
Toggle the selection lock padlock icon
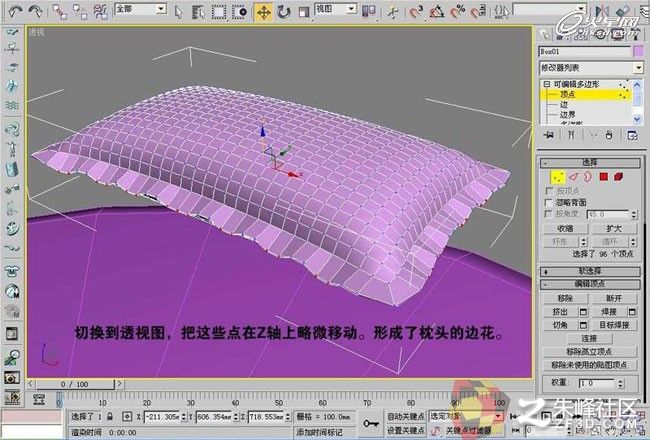[110, 416]
